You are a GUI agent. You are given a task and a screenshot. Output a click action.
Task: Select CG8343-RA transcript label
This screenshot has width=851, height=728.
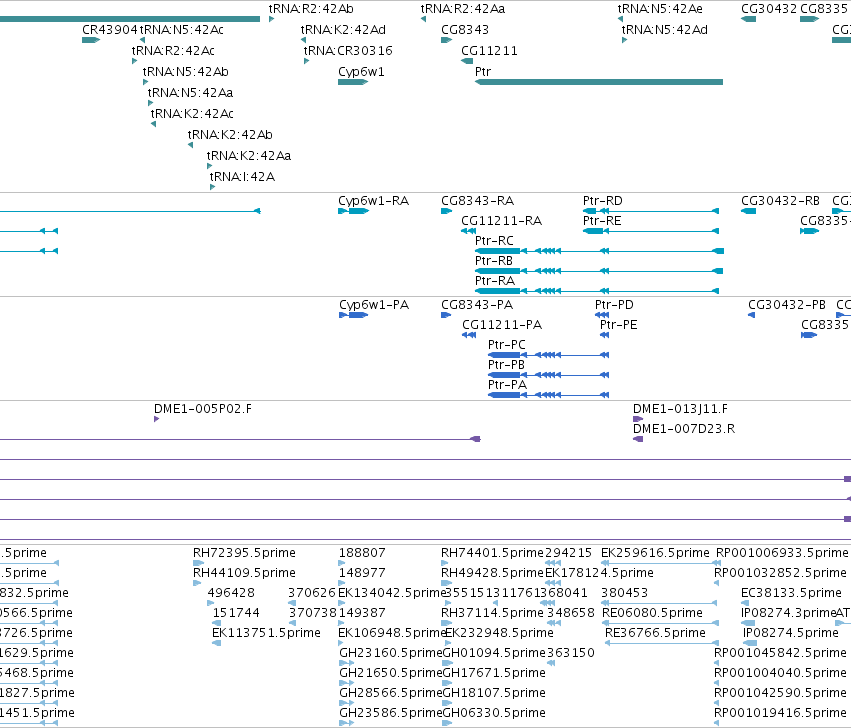tap(478, 201)
